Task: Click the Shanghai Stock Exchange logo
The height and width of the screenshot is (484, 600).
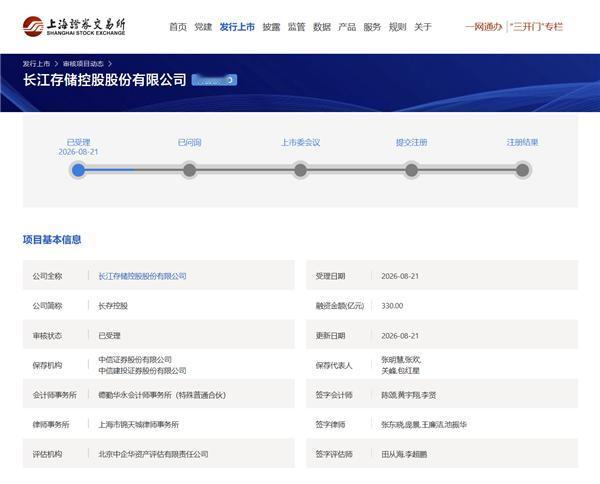Action: coord(74,26)
